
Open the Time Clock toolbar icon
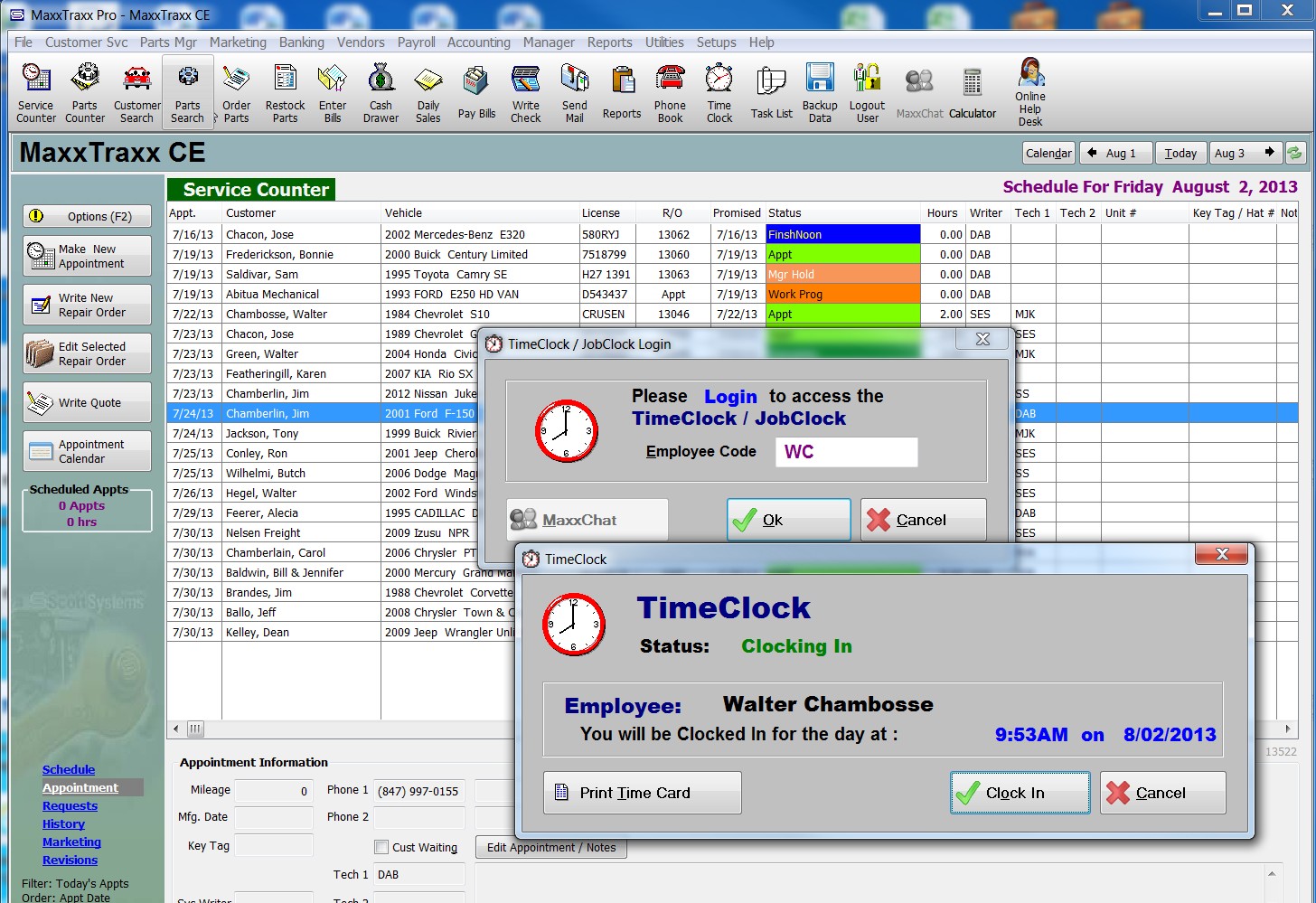click(x=719, y=91)
